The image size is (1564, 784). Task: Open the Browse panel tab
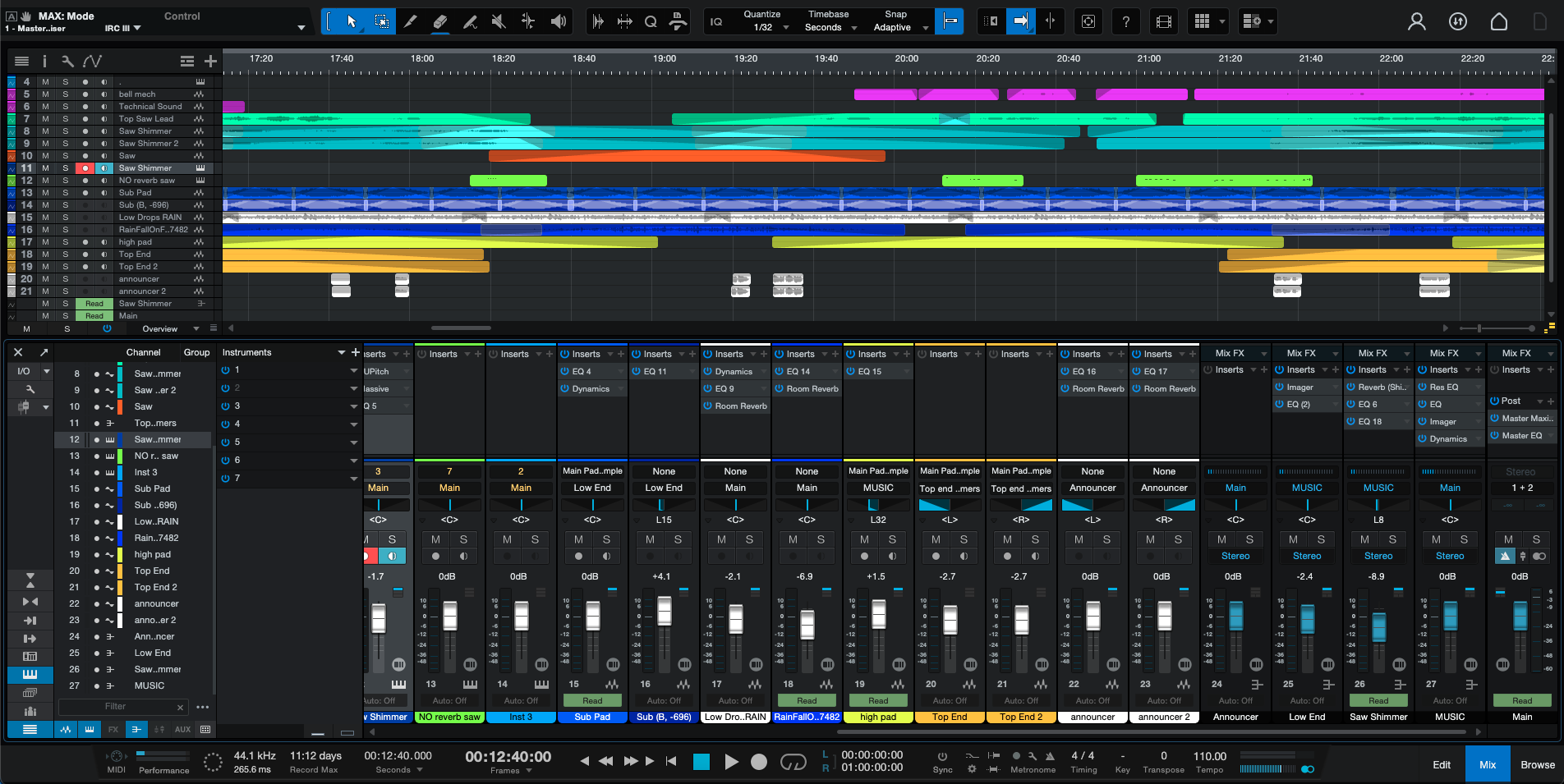pos(1537,764)
